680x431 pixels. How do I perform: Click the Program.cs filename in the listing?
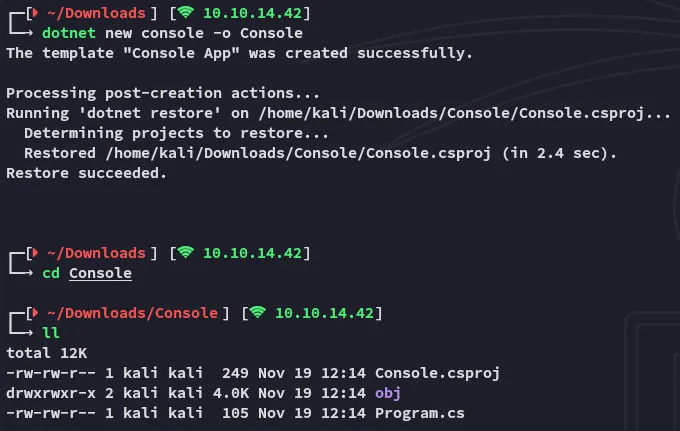pos(419,412)
